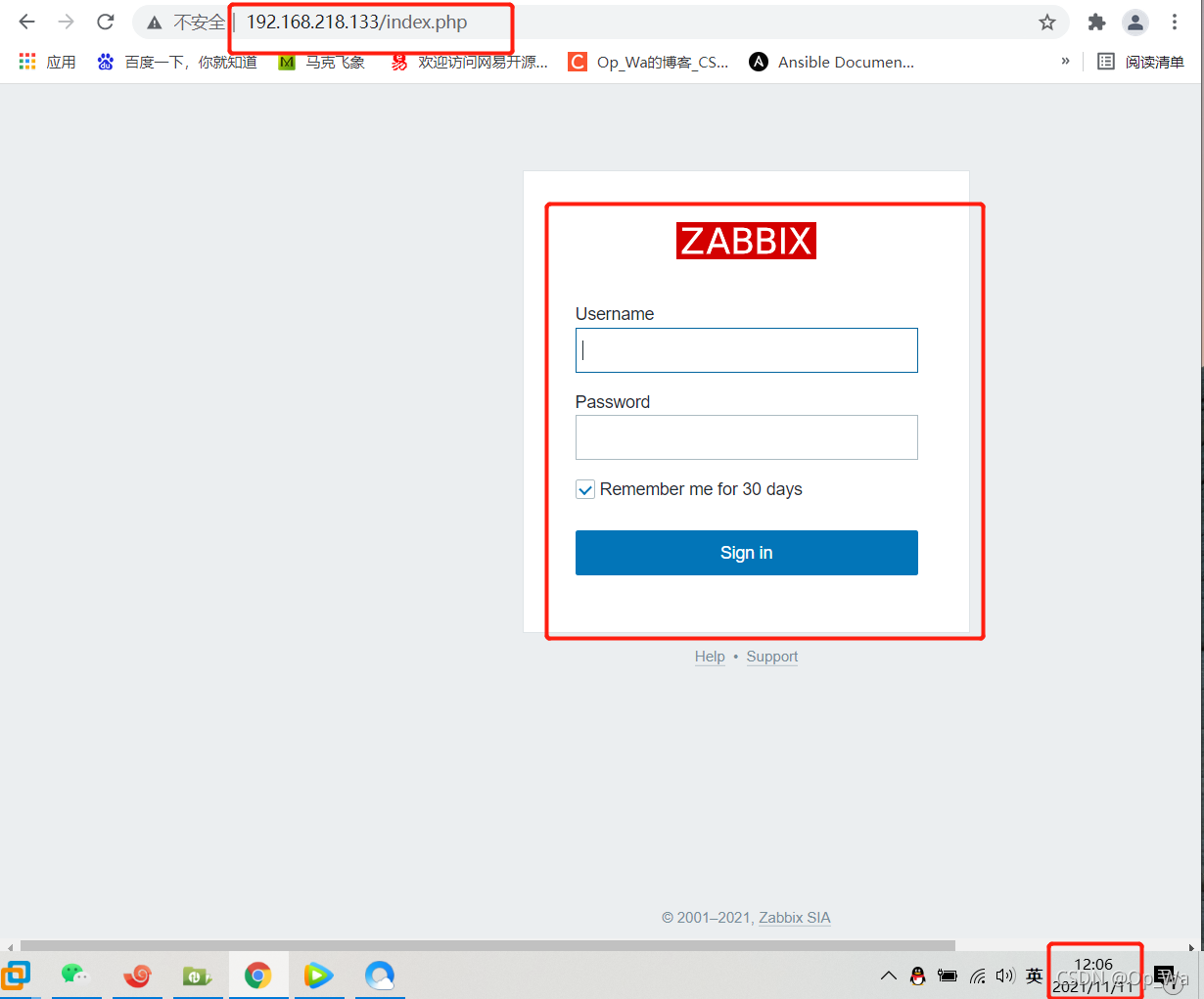Image resolution: width=1204 pixels, height=999 pixels.
Task: Open the Zabbix SIA footer link
Action: click(x=795, y=918)
